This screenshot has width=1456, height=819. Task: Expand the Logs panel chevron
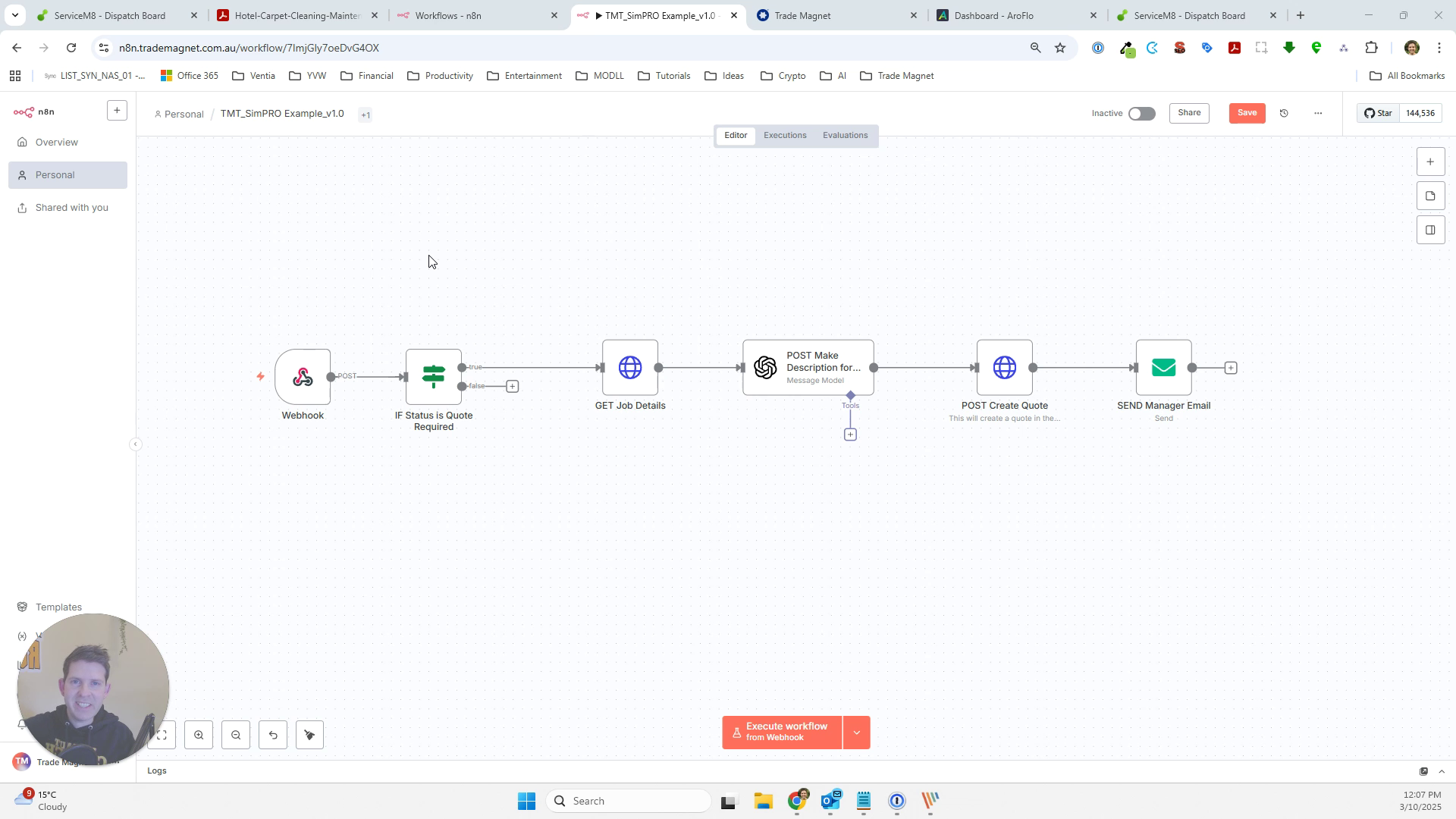tap(1442, 771)
